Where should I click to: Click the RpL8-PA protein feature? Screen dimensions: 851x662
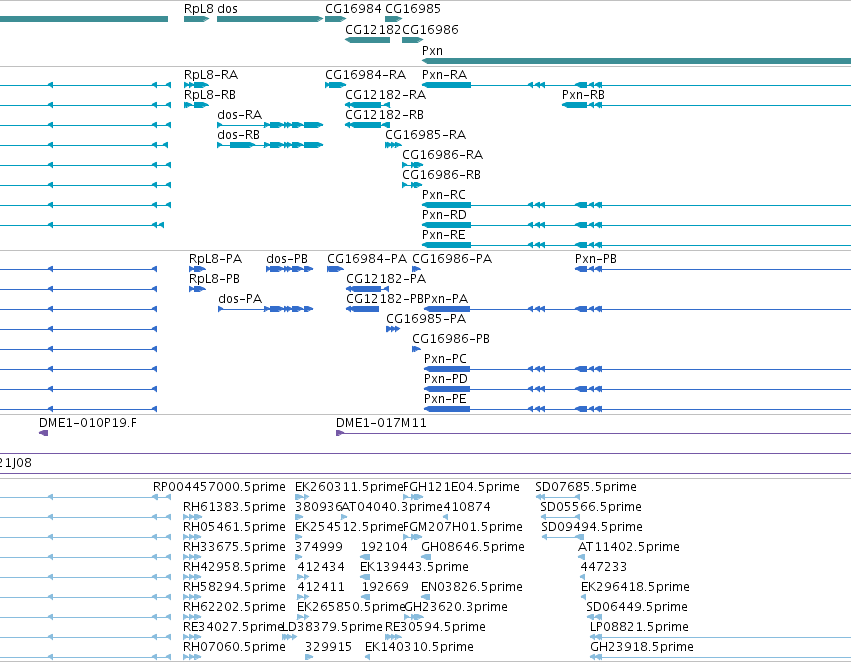pyautogui.click(x=197, y=269)
